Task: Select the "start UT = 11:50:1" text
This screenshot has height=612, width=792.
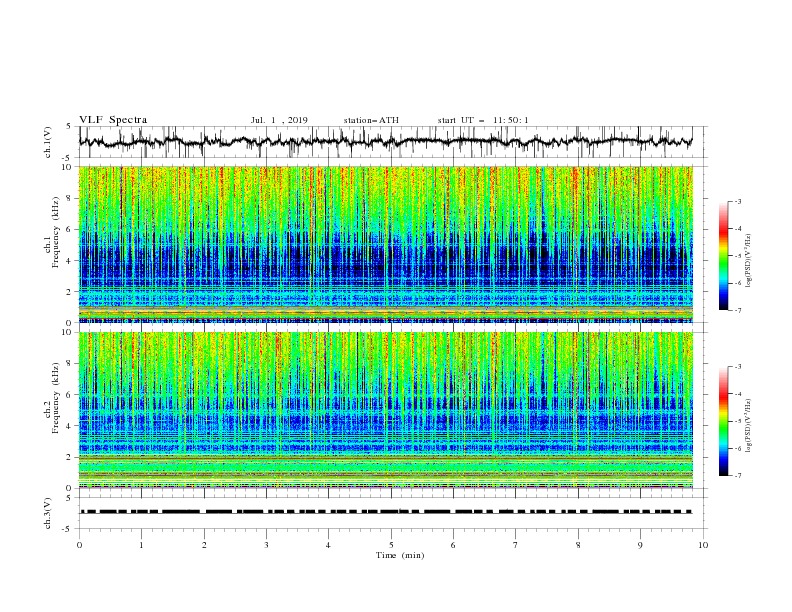Action: pos(483,120)
